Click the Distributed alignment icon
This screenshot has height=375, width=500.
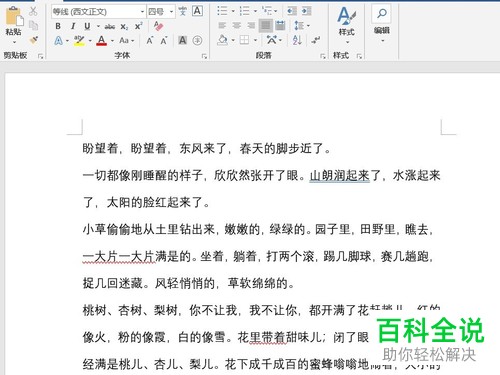pyautogui.click(x=281, y=25)
